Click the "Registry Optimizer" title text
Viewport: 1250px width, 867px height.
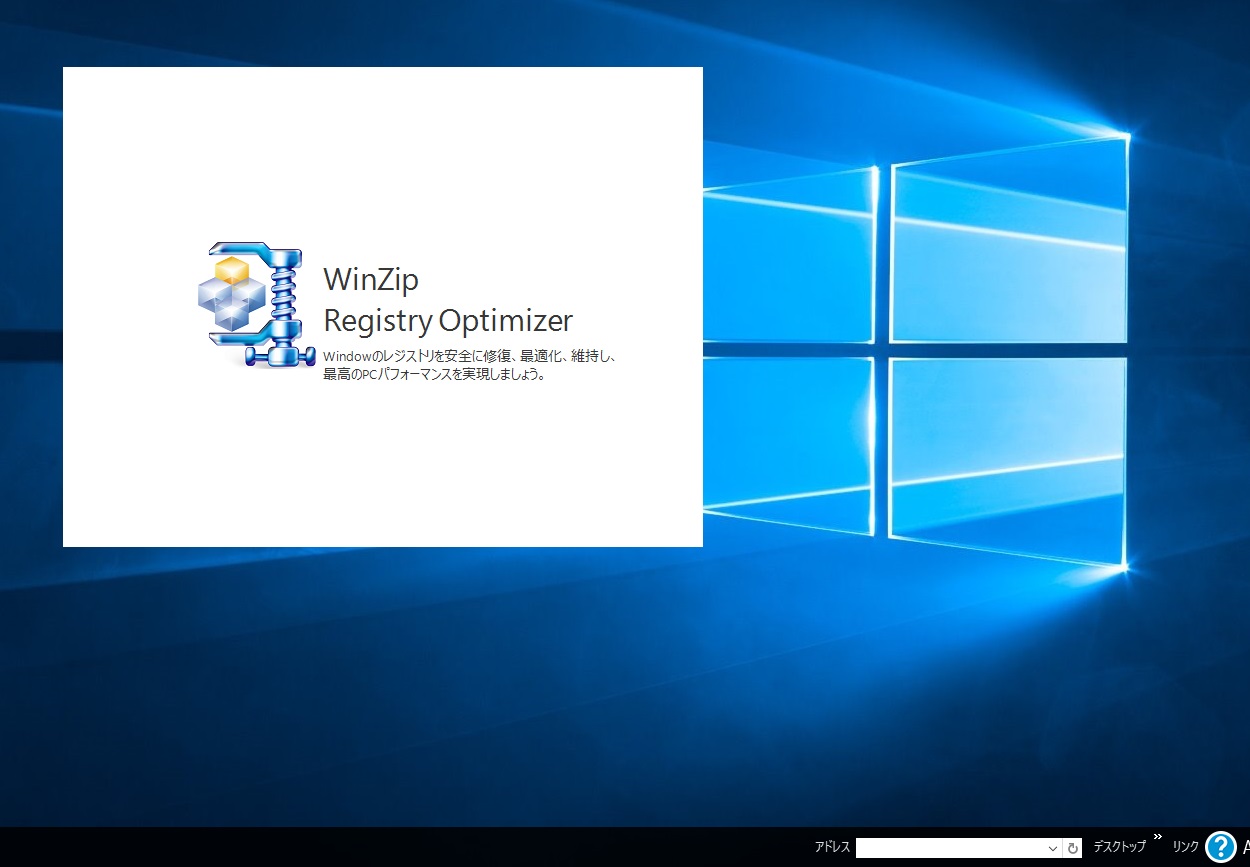pos(448,321)
